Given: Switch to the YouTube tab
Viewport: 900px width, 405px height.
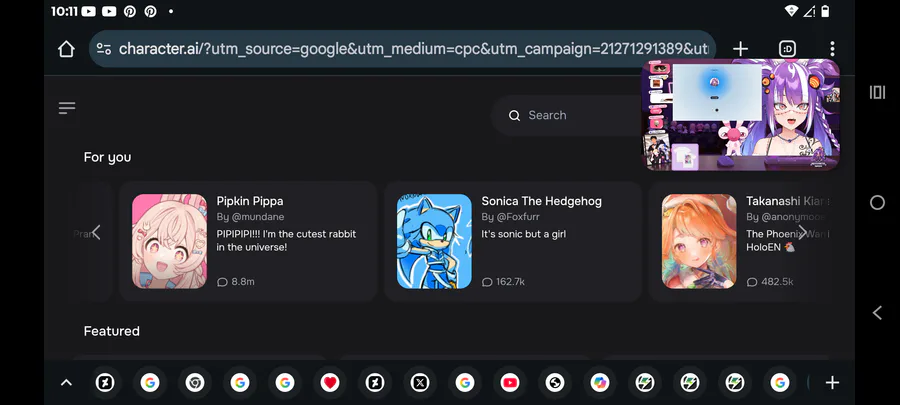Looking at the screenshot, I should pos(510,383).
